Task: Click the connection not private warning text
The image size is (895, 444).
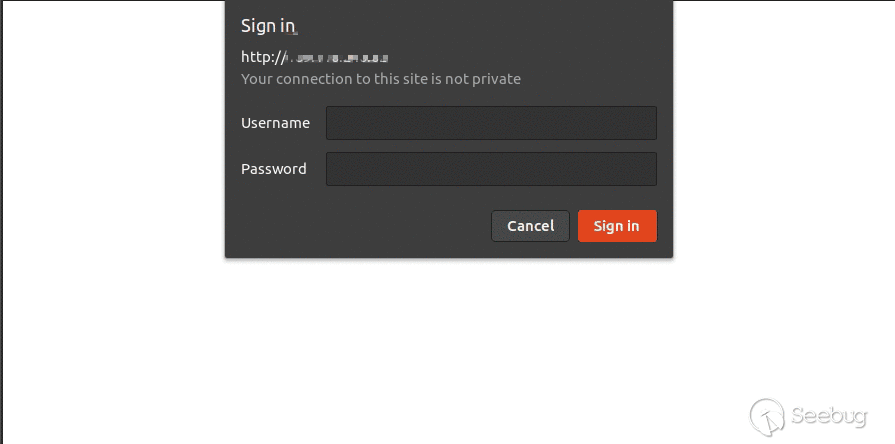Action: pyautogui.click(x=381, y=79)
